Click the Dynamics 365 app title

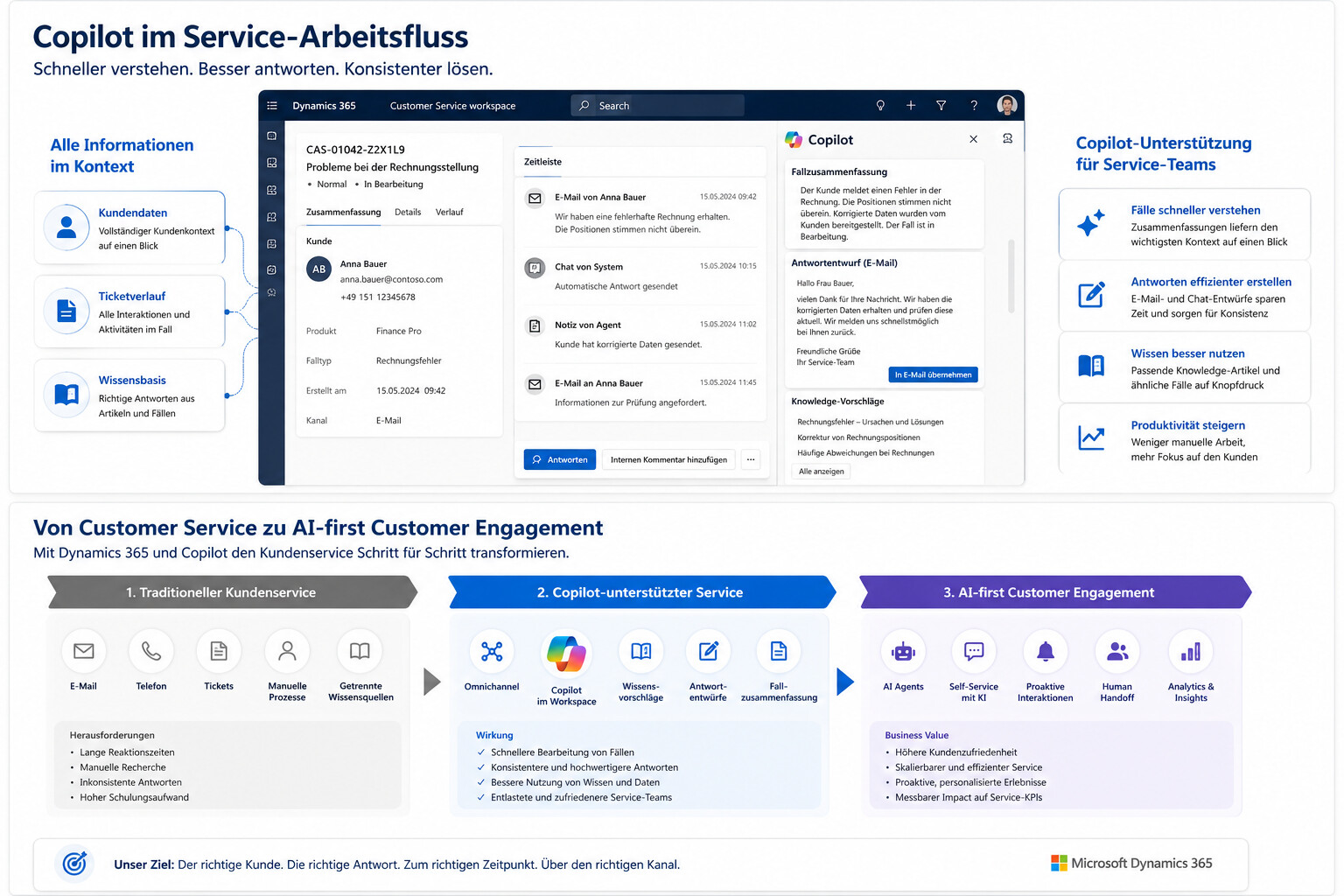[x=324, y=106]
